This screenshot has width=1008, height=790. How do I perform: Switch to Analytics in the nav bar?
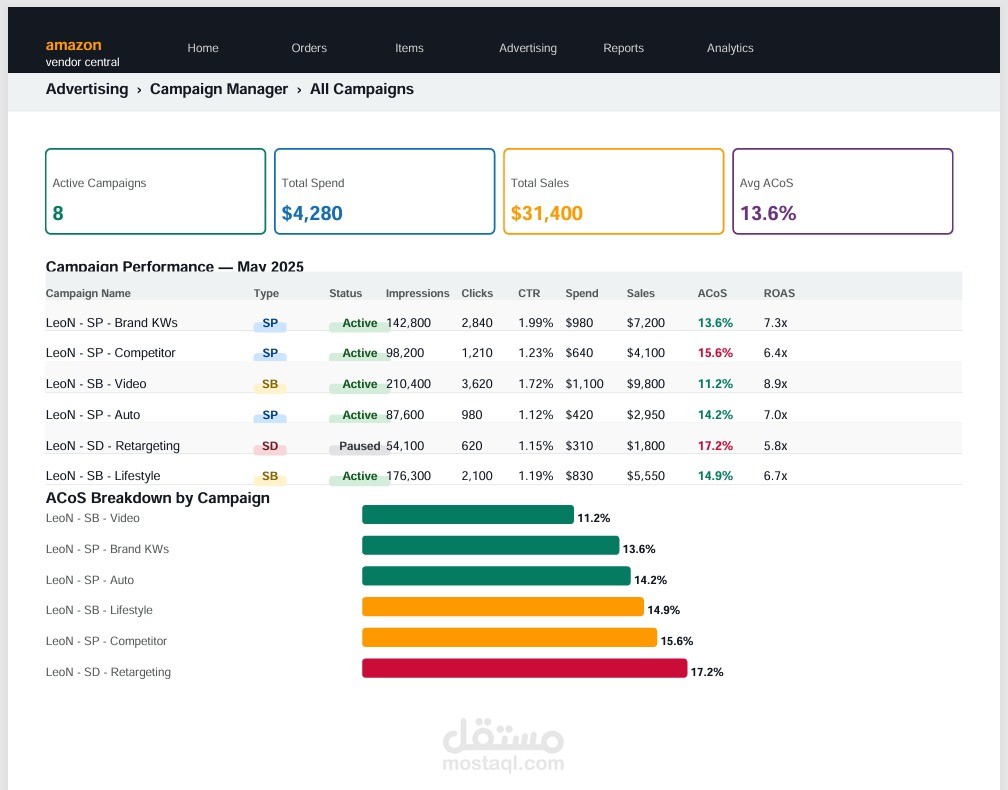click(x=730, y=48)
